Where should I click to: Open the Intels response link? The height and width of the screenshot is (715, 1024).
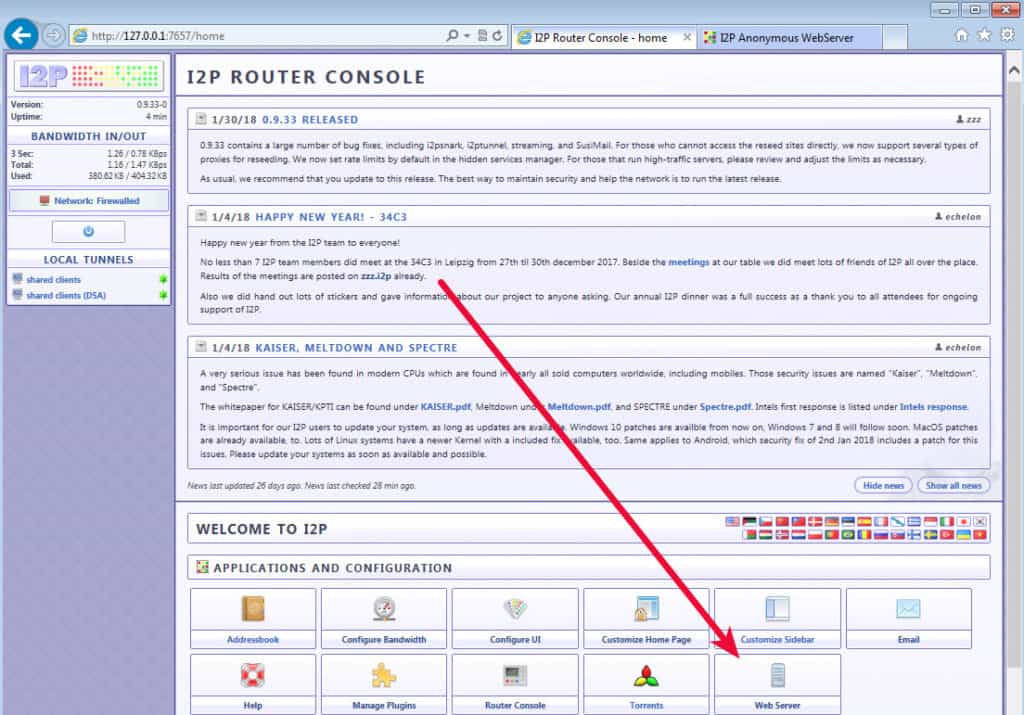[933, 406]
